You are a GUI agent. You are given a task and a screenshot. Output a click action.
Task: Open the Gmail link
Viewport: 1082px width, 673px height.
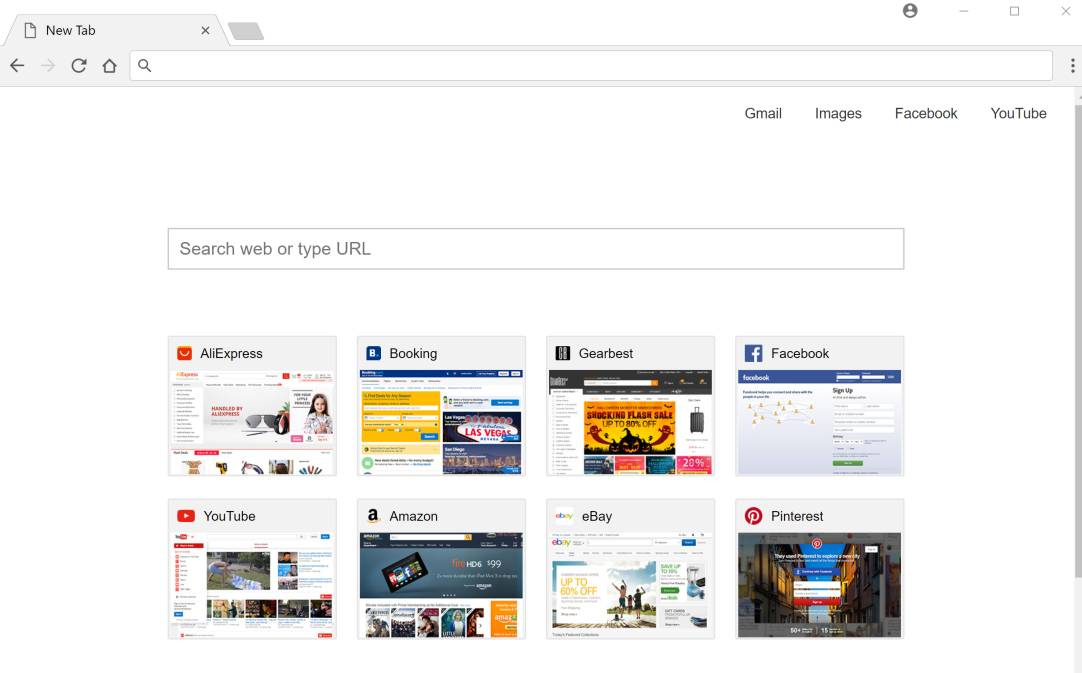(x=763, y=113)
